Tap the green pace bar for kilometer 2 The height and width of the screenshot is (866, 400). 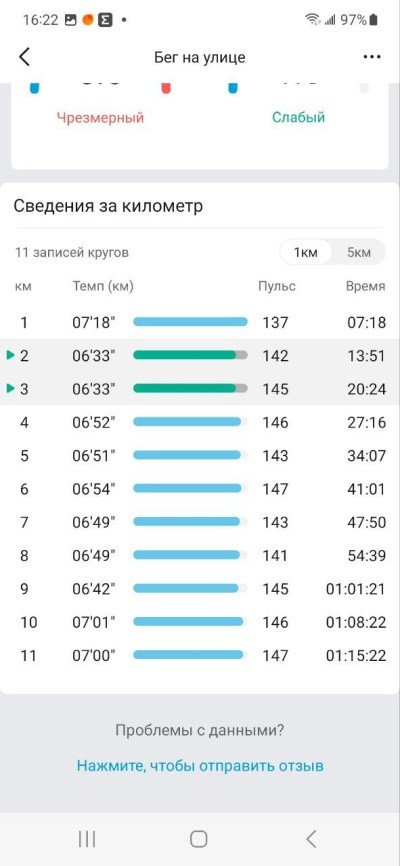point(190,355)
